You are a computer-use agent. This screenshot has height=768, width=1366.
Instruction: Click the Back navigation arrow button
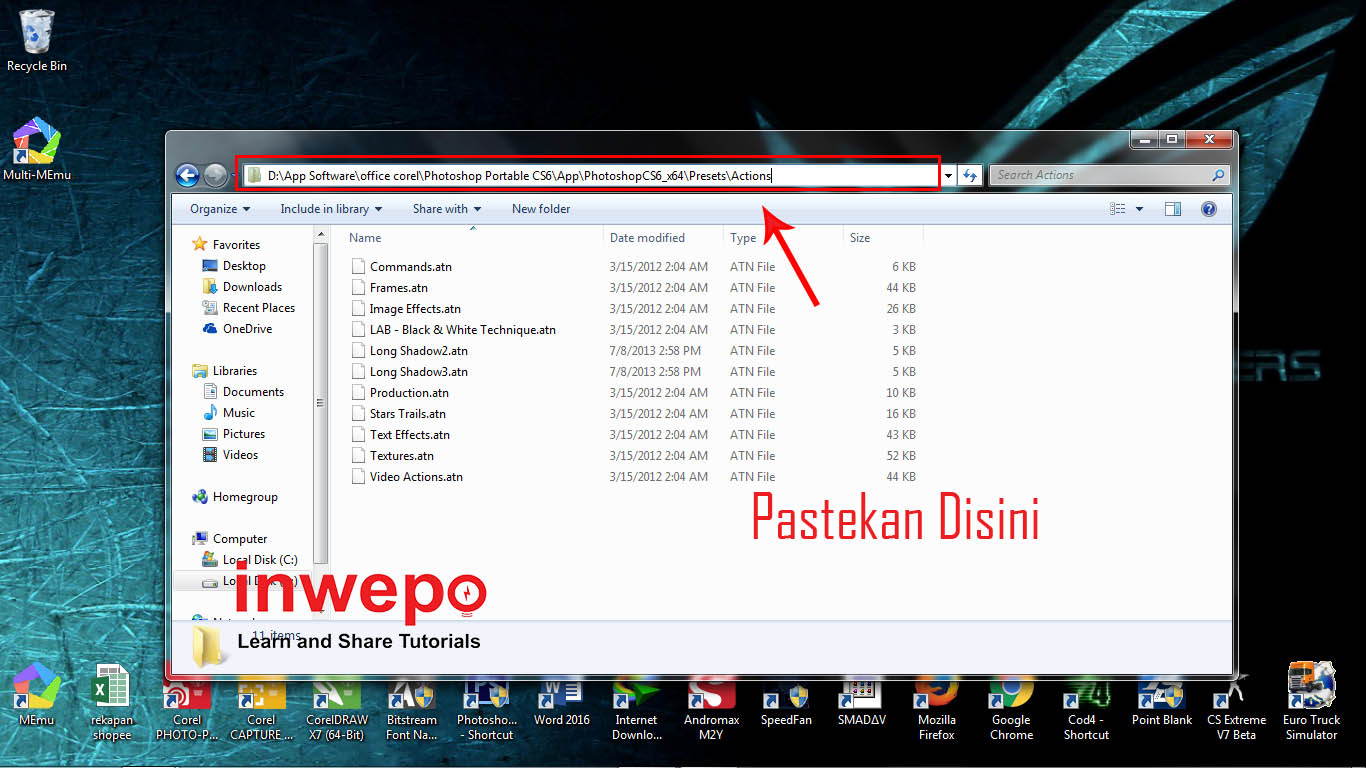pyautogui.click(x=187, y=176)
